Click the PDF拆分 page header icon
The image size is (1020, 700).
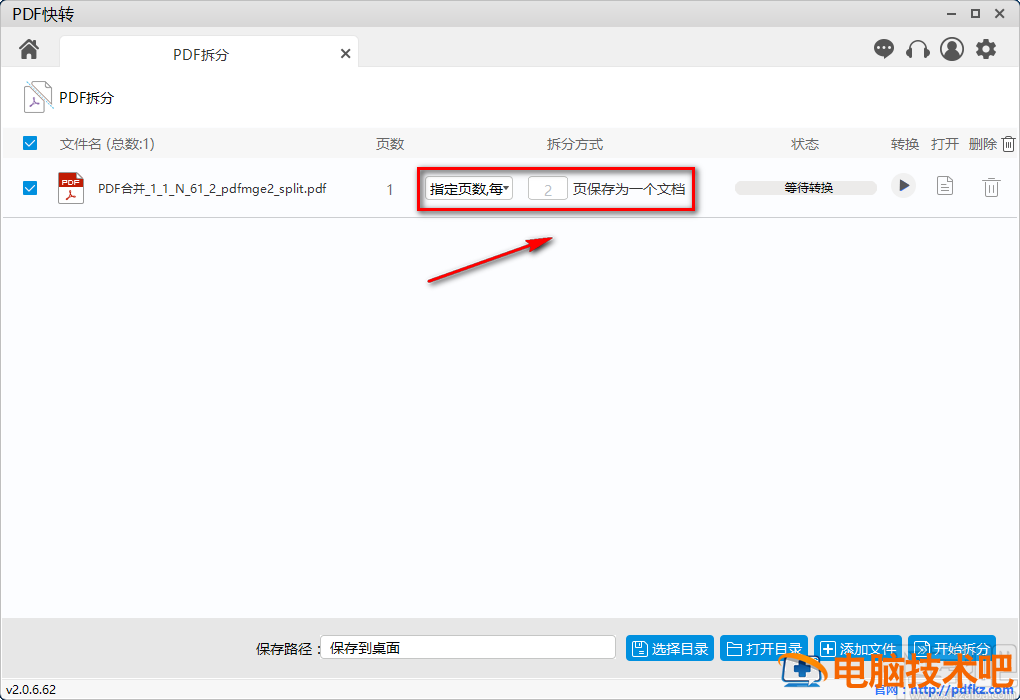point(37,97)
